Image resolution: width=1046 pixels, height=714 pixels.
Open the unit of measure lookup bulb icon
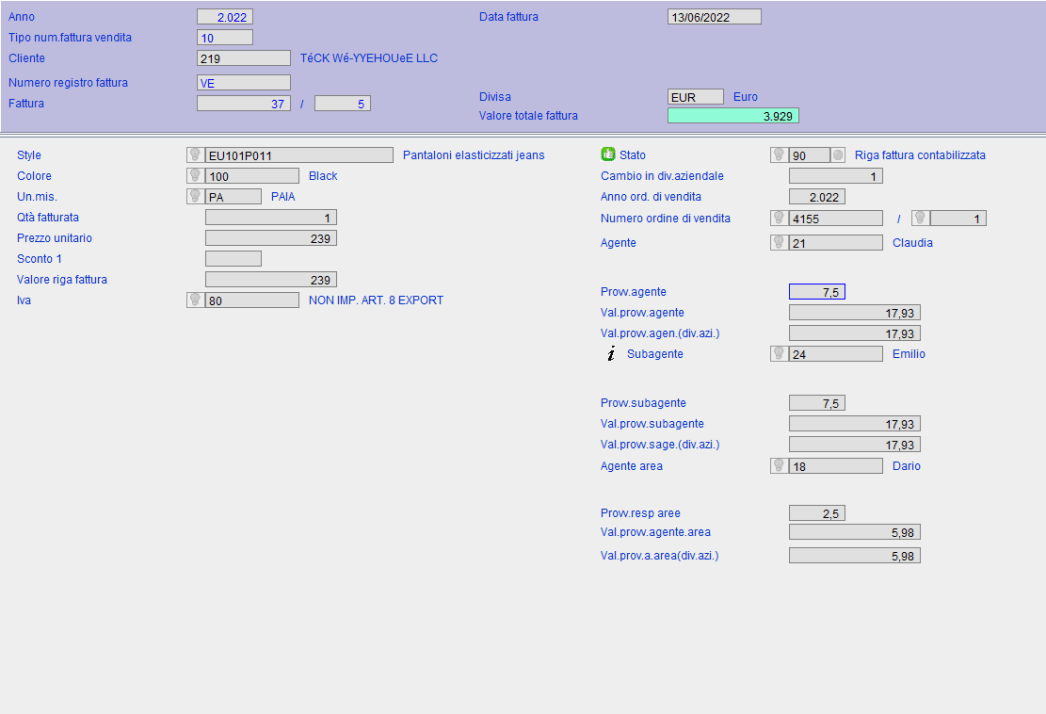point(195,197)
